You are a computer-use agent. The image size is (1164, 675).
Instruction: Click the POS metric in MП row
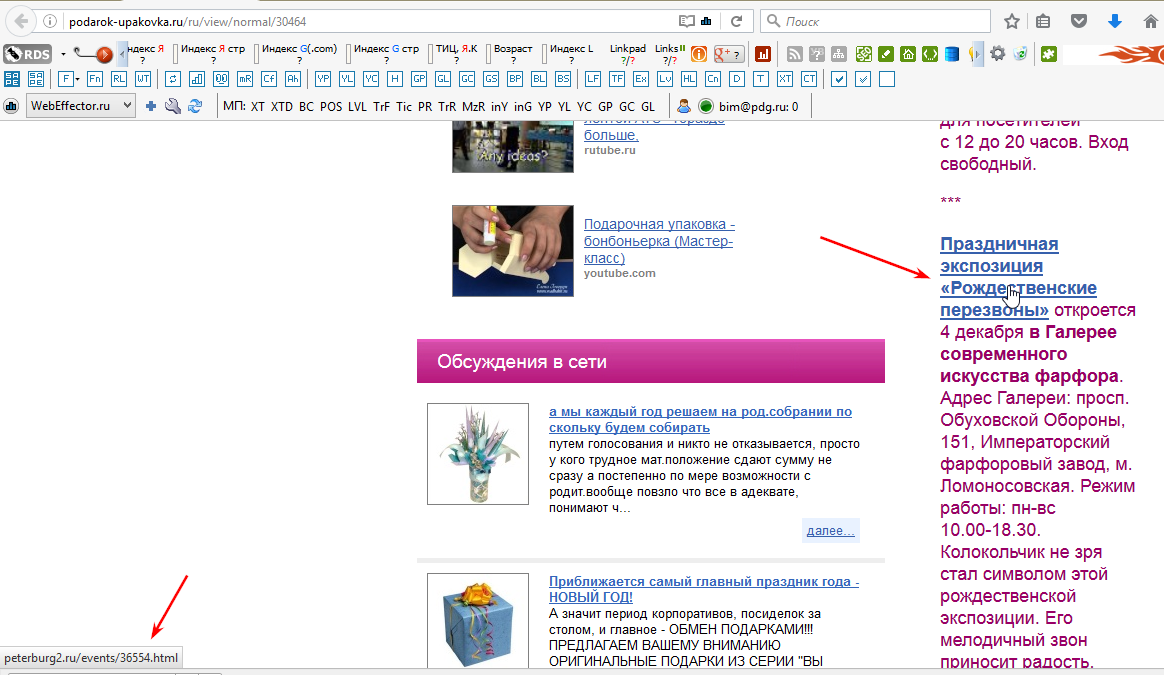331,107
